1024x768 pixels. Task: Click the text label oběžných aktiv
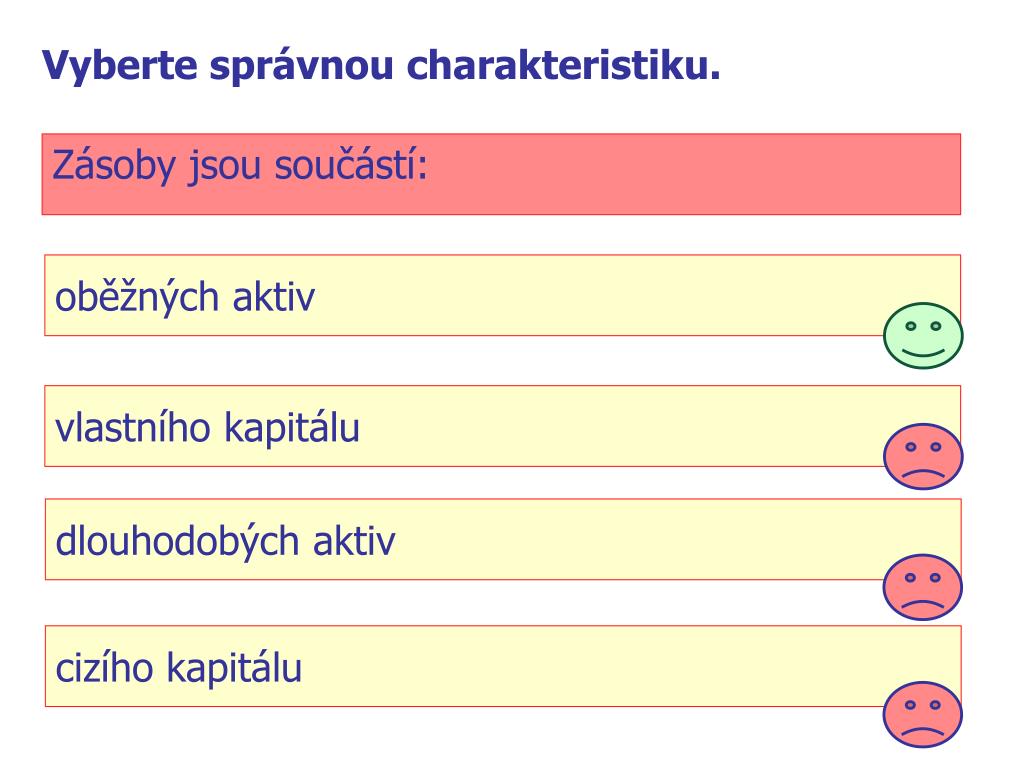pyautogui.click(x=185, y=297)
